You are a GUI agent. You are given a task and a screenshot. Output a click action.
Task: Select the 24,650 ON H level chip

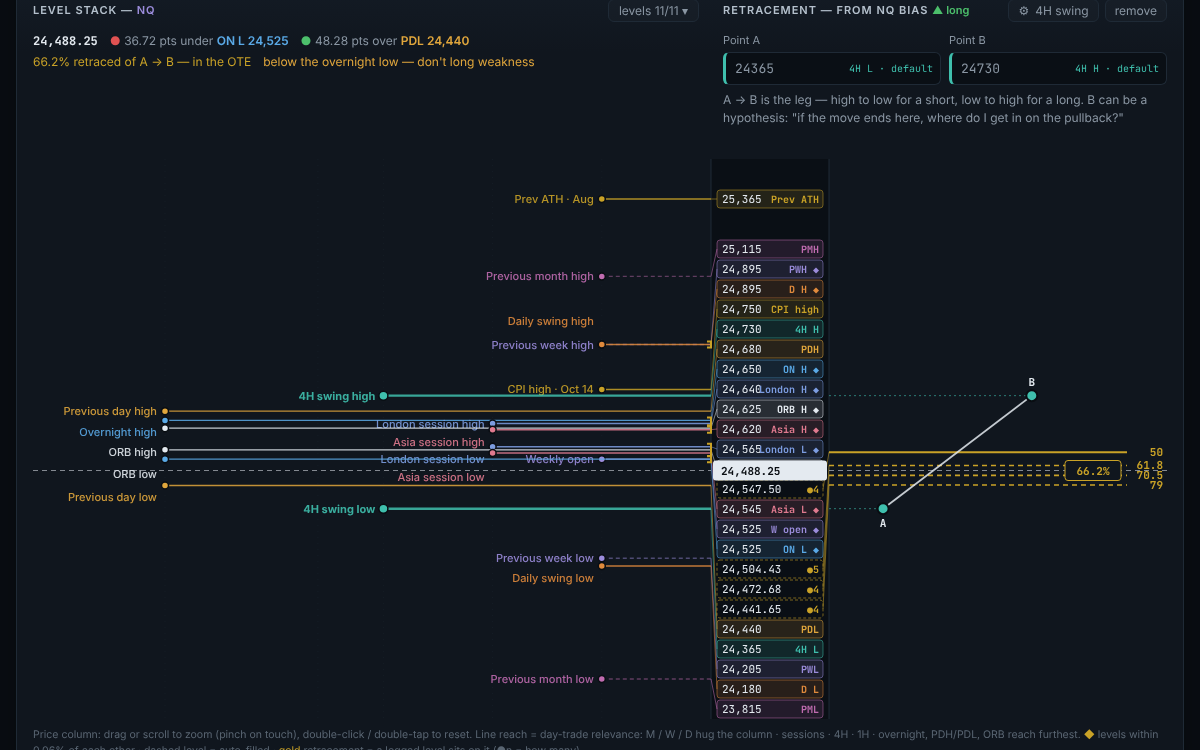770,369
